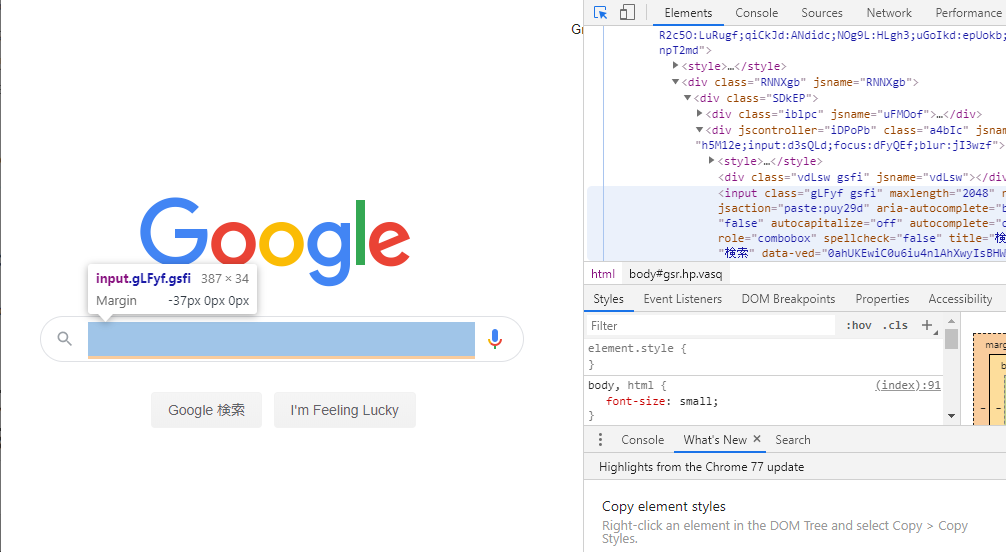Start voice search with the microphone icon
Image resolution: width=1006 pixels, height=552 pixels.
[495, 338]
